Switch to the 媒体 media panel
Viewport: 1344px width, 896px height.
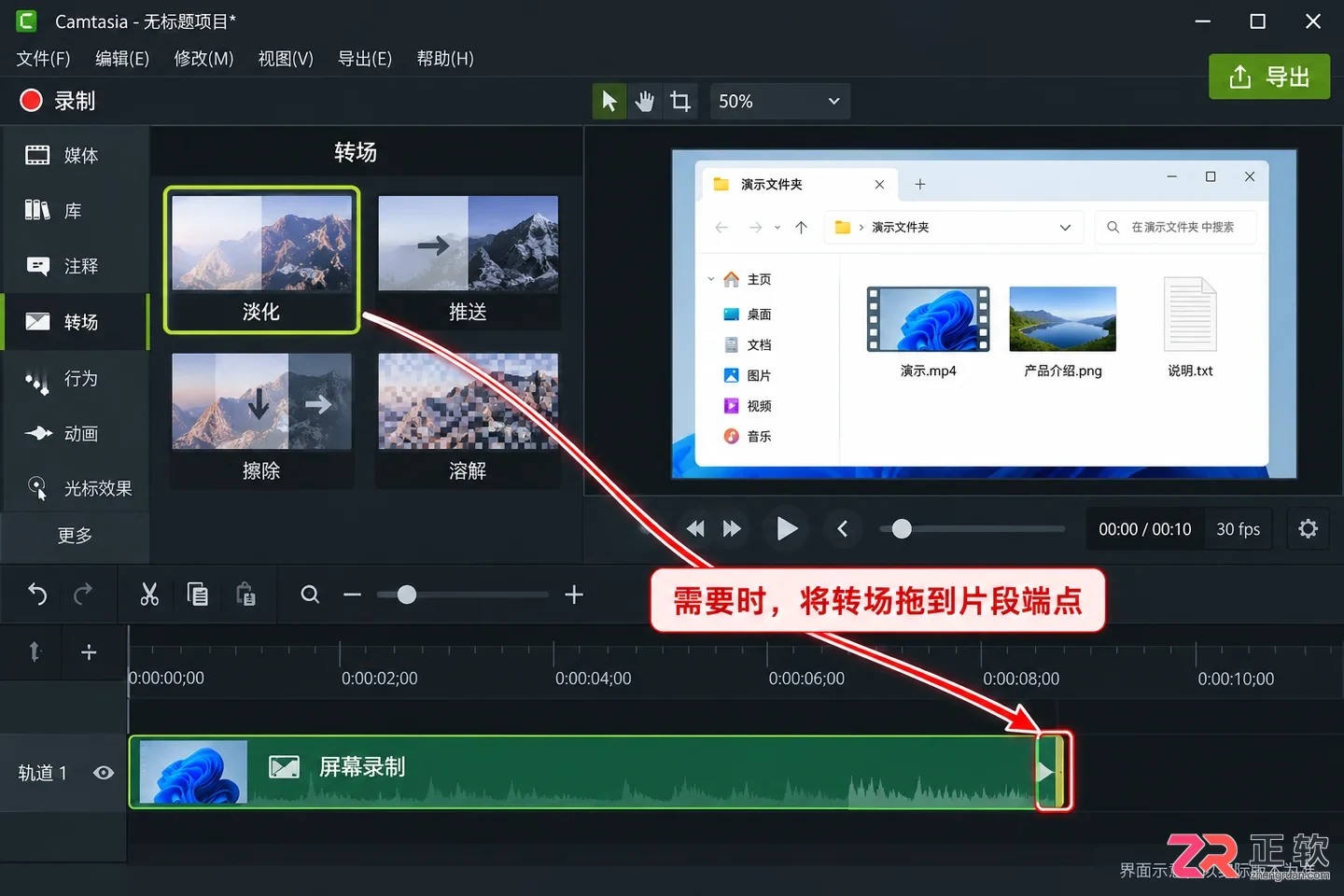pos(75,155)
